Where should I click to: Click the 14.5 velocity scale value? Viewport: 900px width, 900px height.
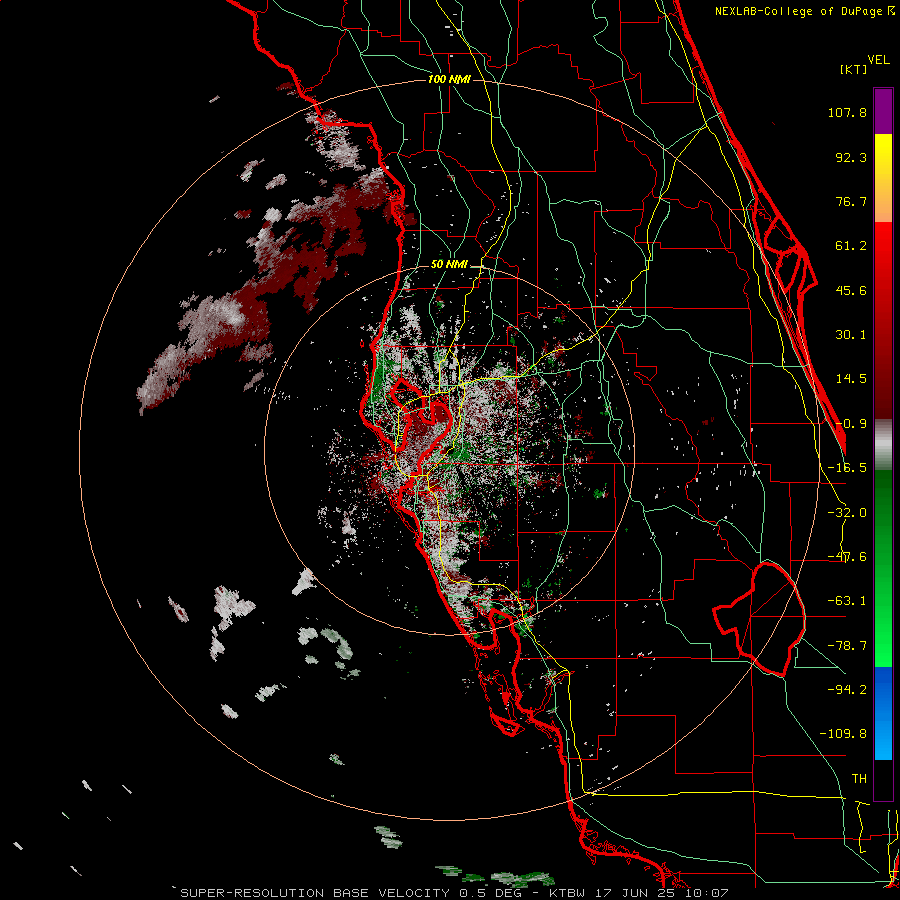click(851, 379)
